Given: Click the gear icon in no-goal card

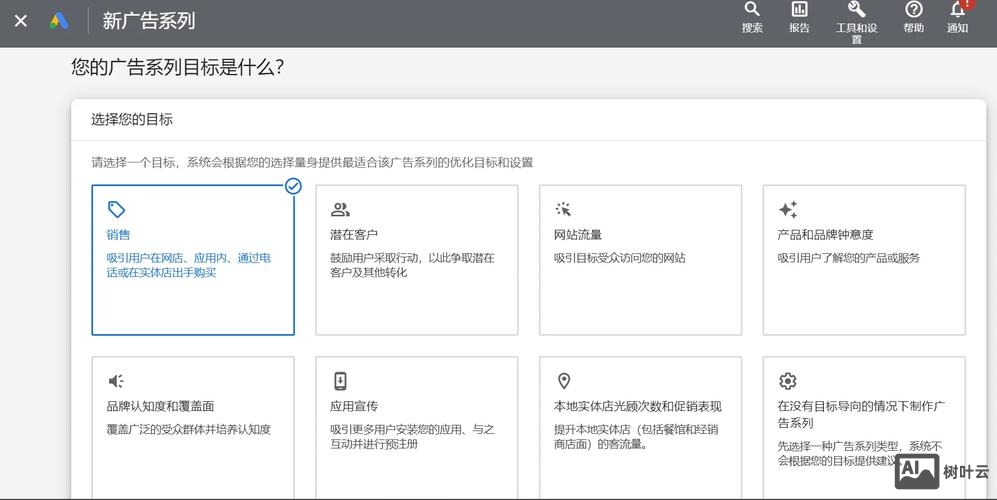Looking at the screenshot, I should 788,381.
